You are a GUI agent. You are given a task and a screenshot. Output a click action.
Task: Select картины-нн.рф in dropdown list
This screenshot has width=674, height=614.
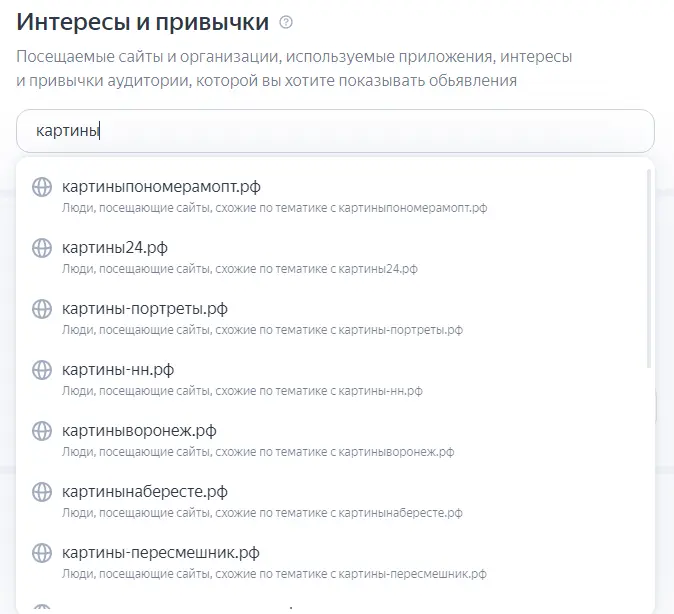click(x=117, y=369)
